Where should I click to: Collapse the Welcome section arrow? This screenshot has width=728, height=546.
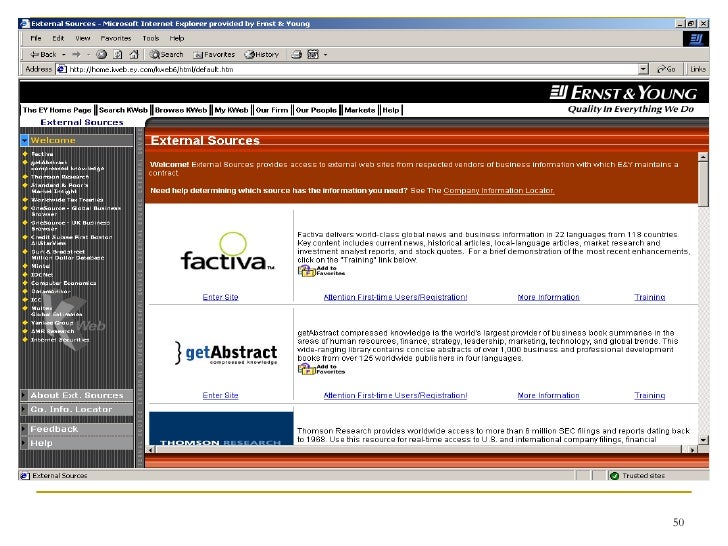[25, 140]
